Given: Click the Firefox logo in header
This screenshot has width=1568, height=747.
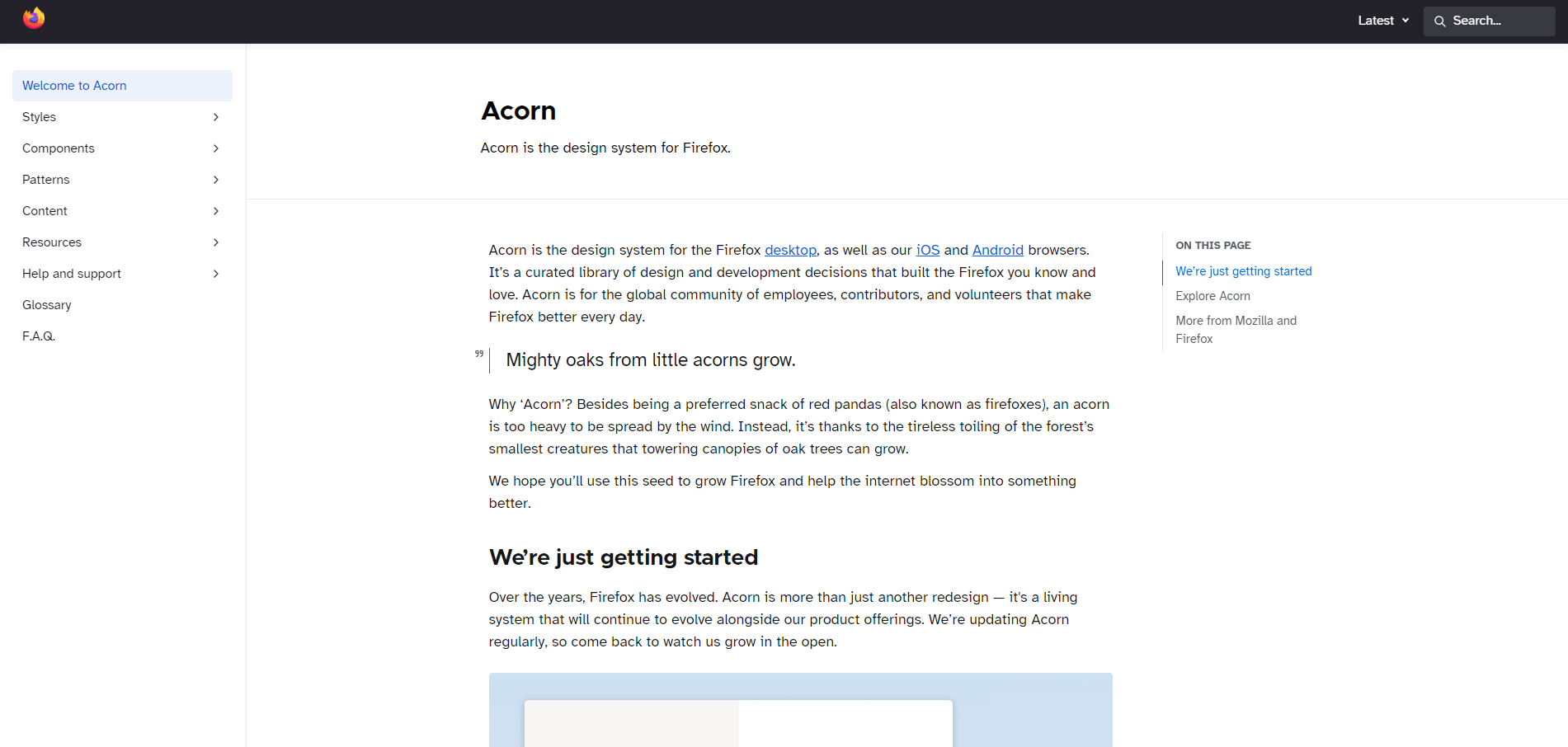Looking at the screenshot, I should coord(34,18).
